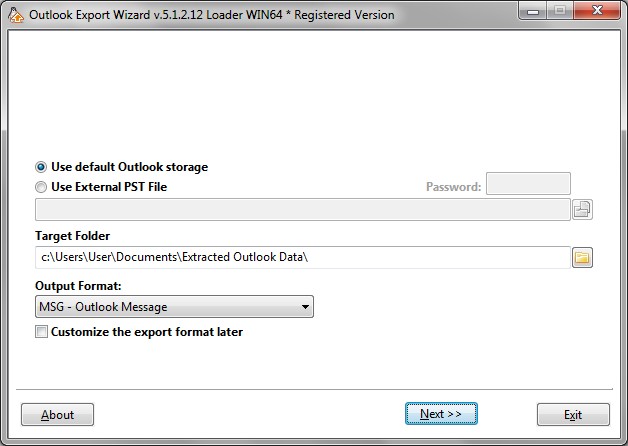Enable Customize the export format later

tap(41, 332)
